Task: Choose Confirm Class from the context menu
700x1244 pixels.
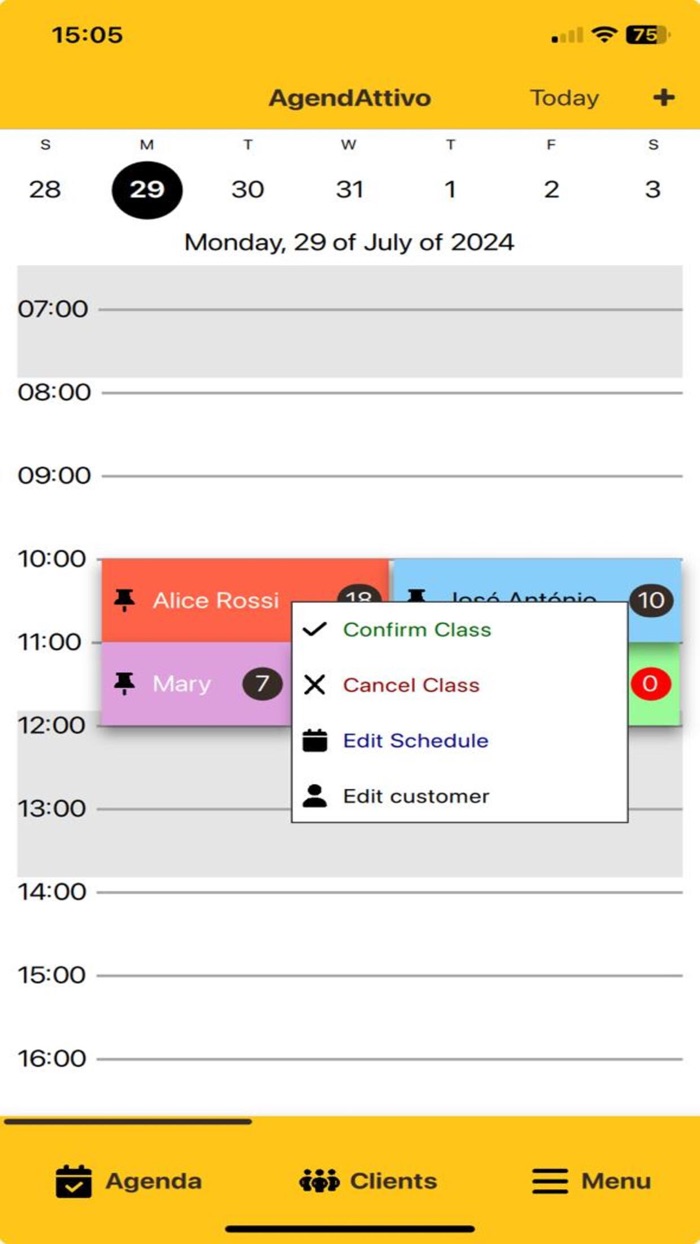Action: (x=417, y=630)
